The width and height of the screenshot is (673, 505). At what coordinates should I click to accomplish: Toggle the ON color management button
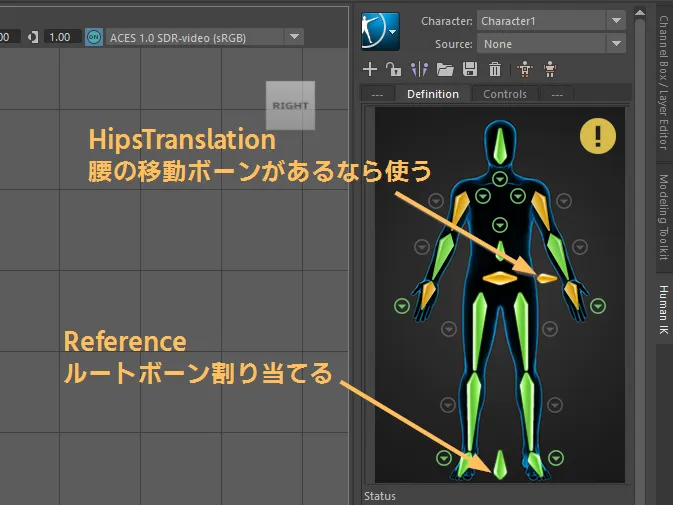coord(94,37)
